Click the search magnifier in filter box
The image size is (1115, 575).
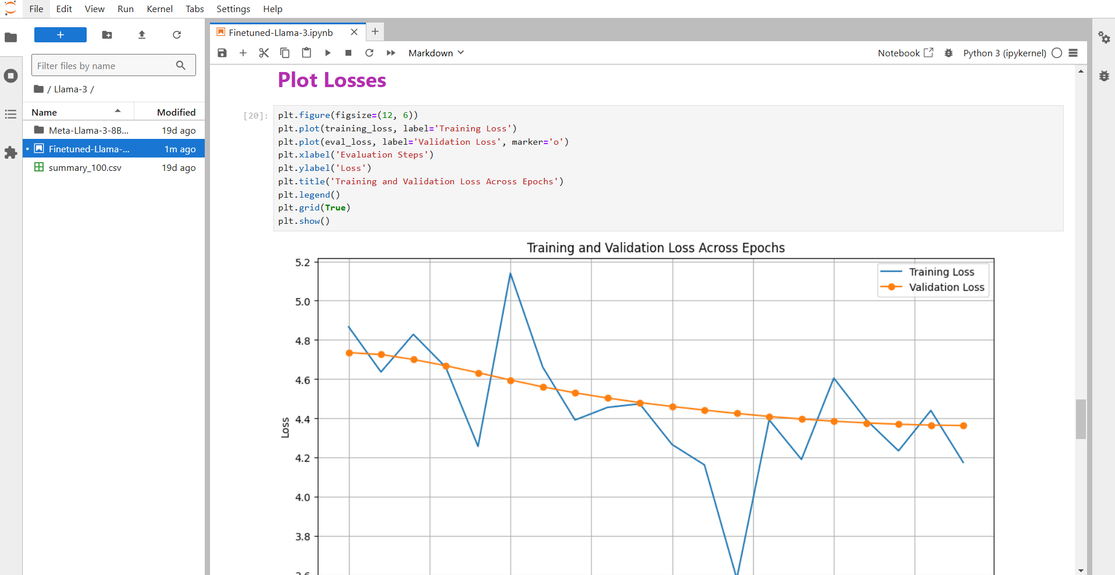(181, 65)
